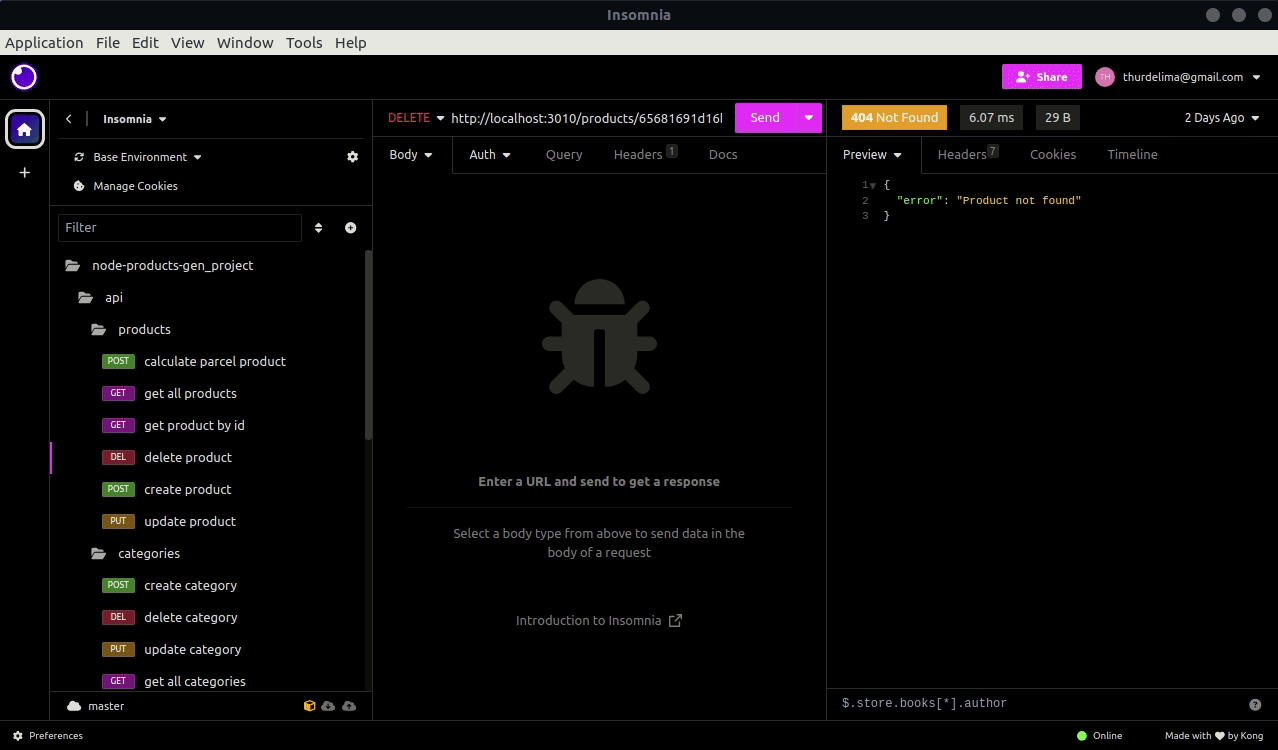Image resolution: width=1278 pixels, height=750 pixels.
Task: Open the DELETE method dropdown
Action: point(416,118)
